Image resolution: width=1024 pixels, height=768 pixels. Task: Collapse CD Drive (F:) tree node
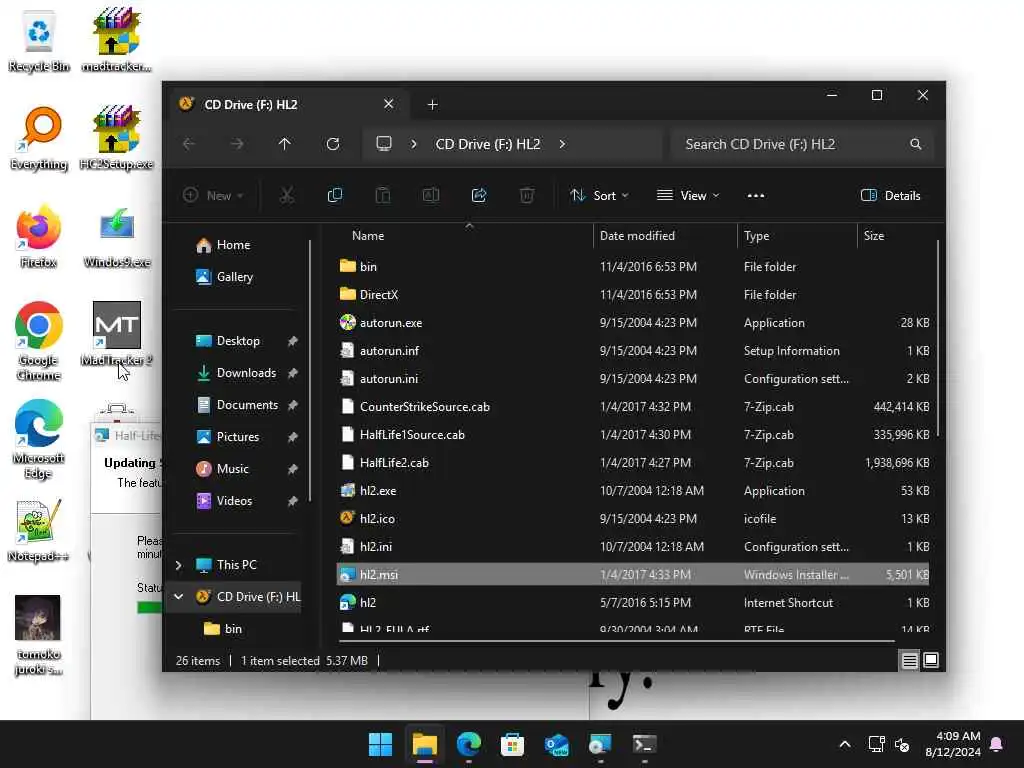tap(178, 597)
